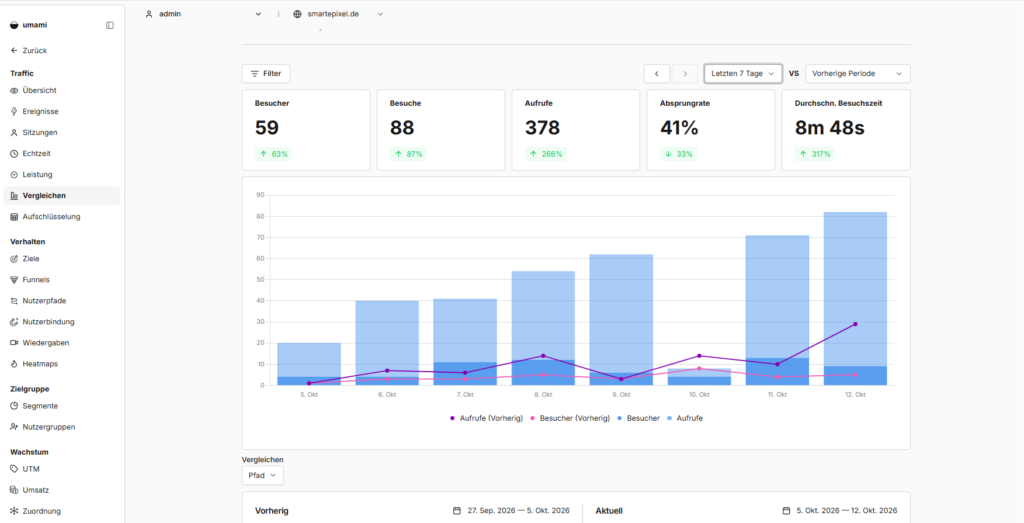Click the Wiedergaben video camera icon
The height and width of the screenshot is (523, 1024).
point(14,343)
